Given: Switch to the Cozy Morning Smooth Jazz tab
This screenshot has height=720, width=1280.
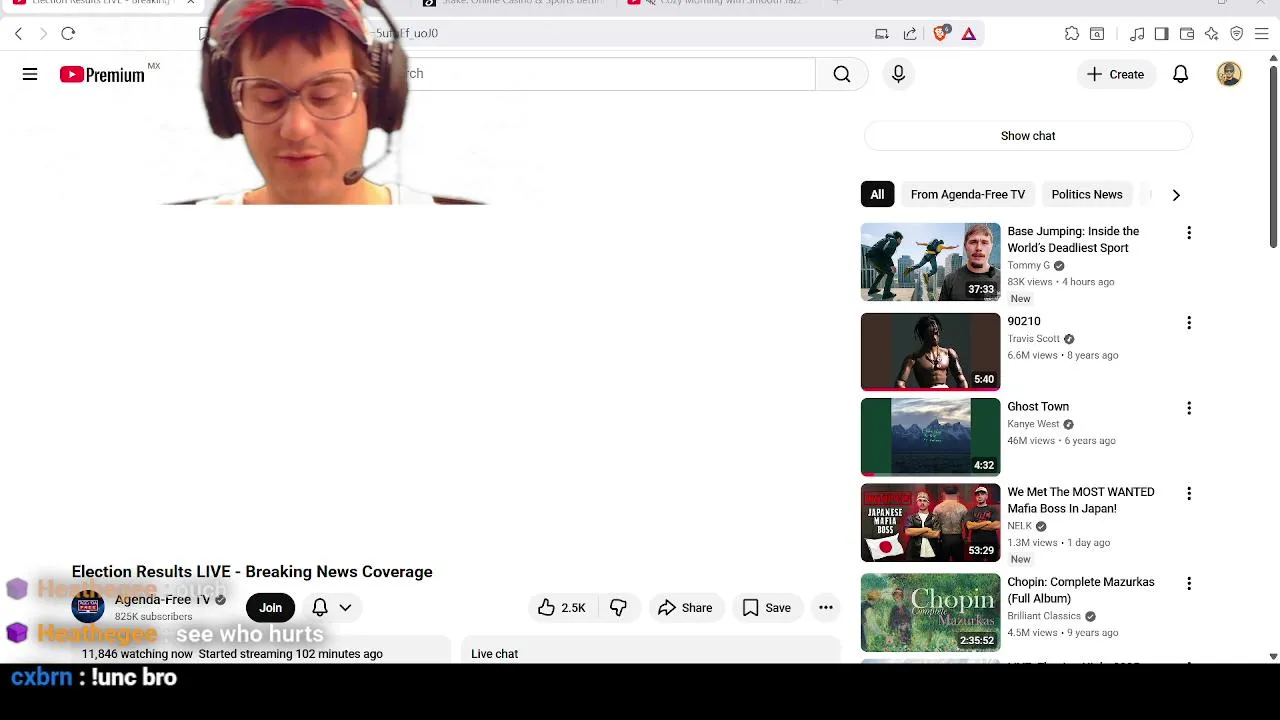Looking at the screenshot, I should [x=720, y=3].
